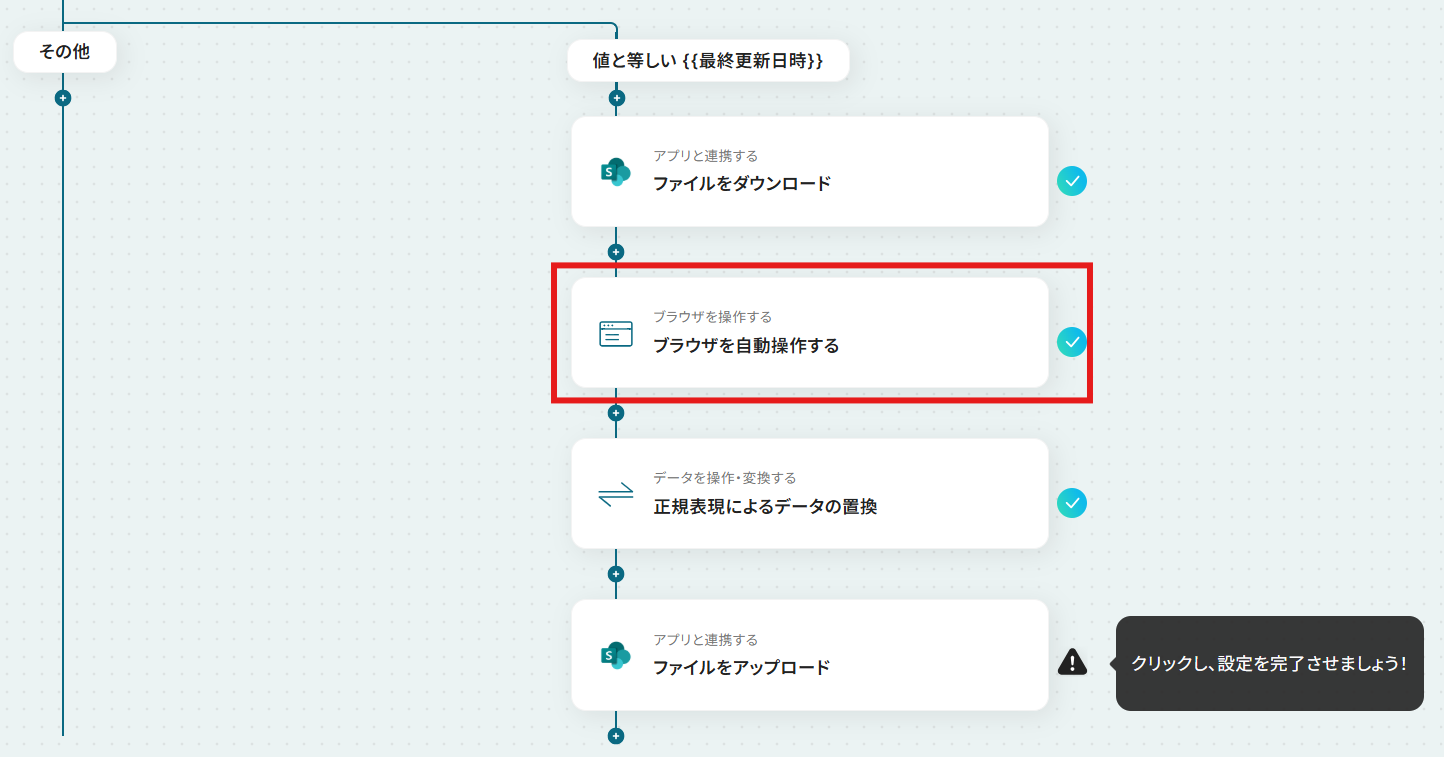Click the warning triangle beside ファイルをアップロード
Viewport: 1444px width, 757px height.
click(x=1072, y=661)
